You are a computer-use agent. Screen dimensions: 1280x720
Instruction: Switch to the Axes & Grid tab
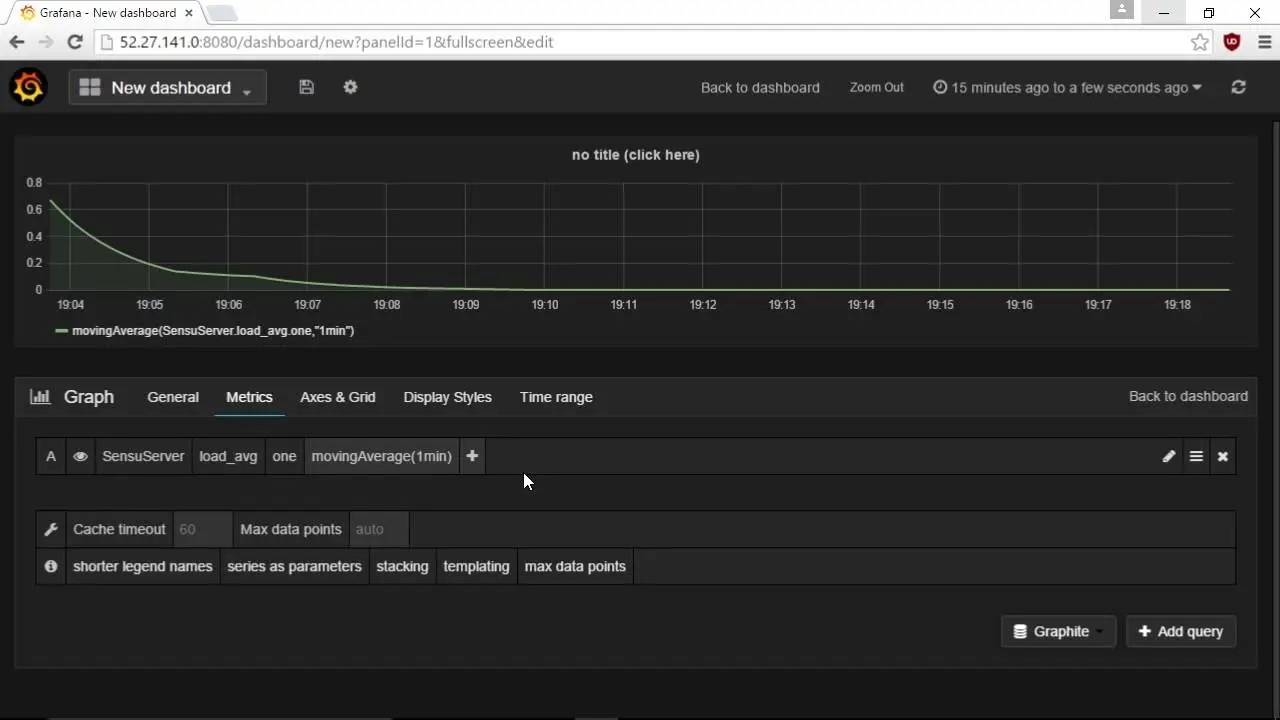coord(338,397)
